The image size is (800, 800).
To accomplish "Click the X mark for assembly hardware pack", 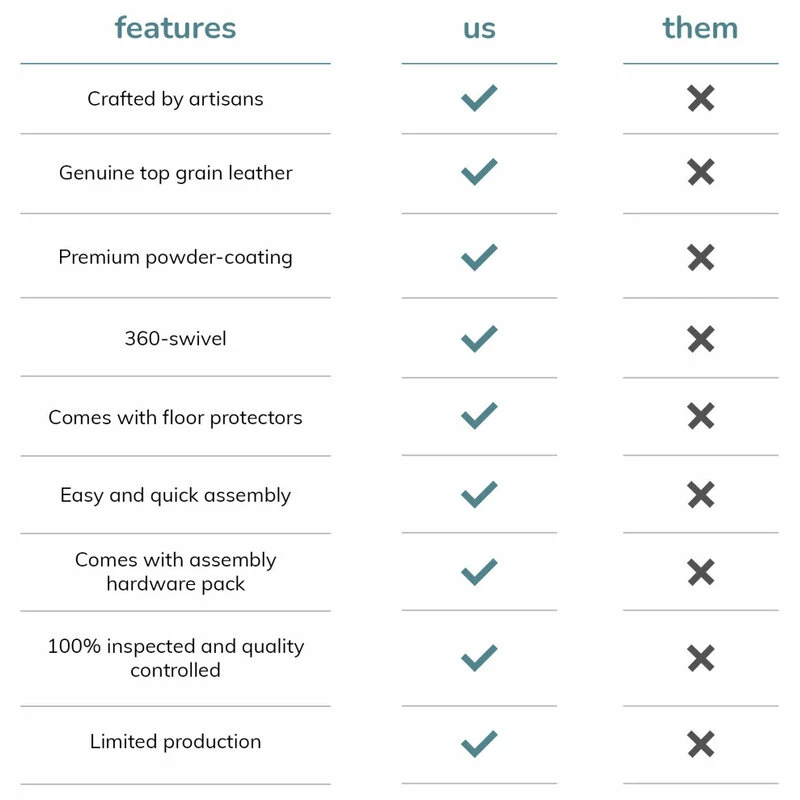I will coord(701,572).
